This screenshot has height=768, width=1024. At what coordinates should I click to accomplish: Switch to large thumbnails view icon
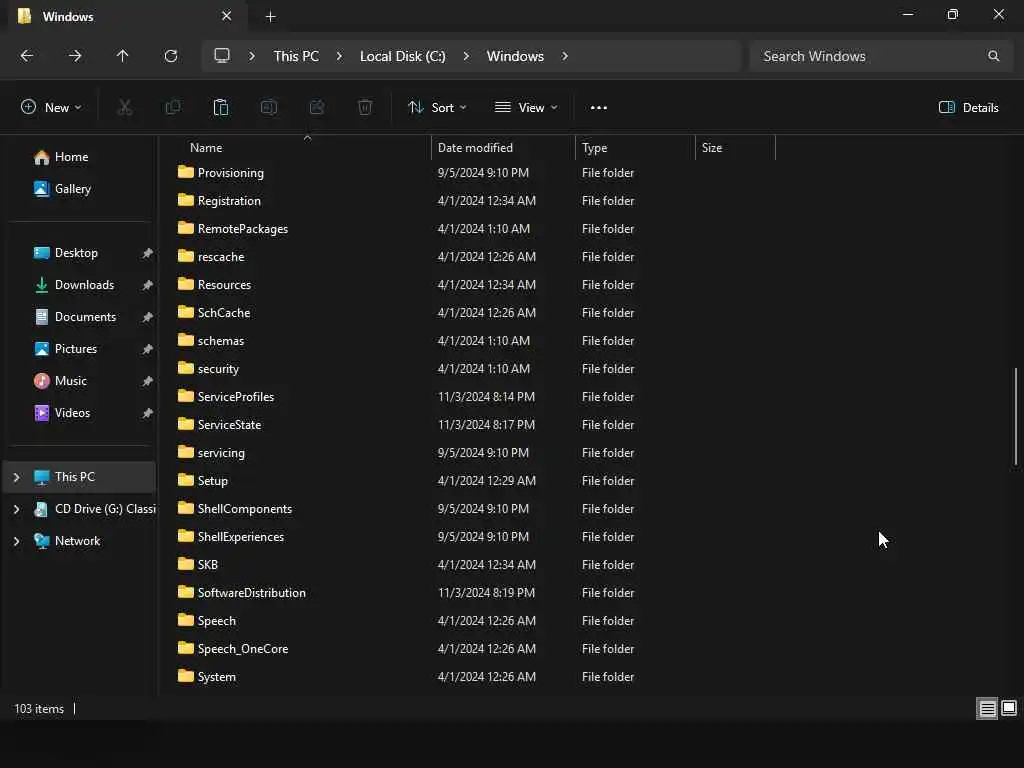(1009, 709)
